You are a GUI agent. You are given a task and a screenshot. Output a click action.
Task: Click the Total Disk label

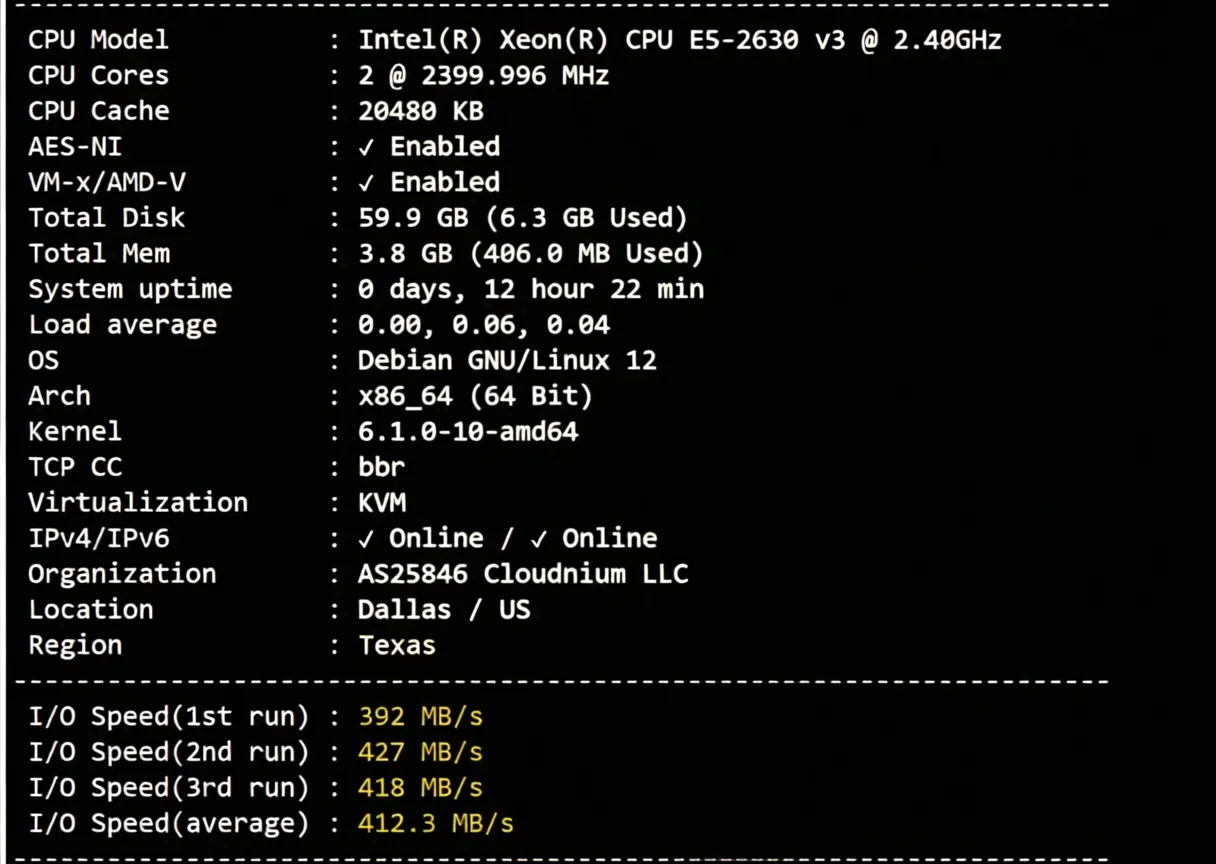[106, 218]
